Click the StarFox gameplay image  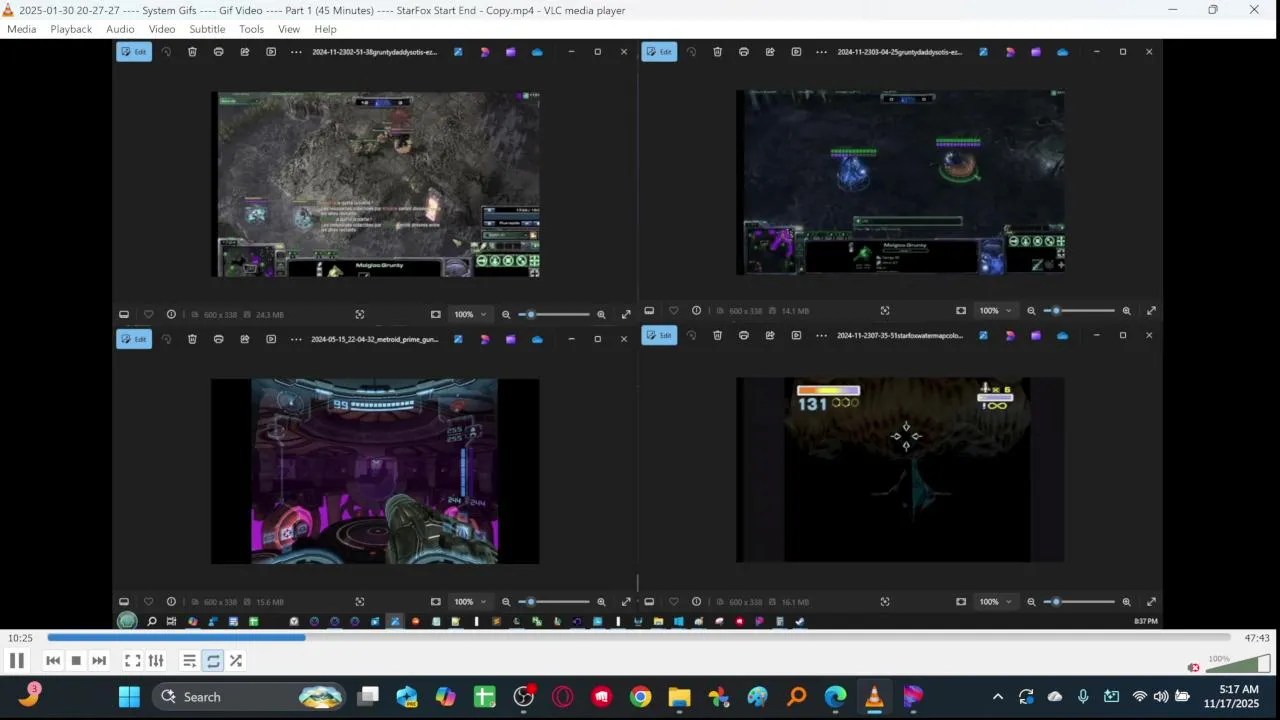point(900,470)
